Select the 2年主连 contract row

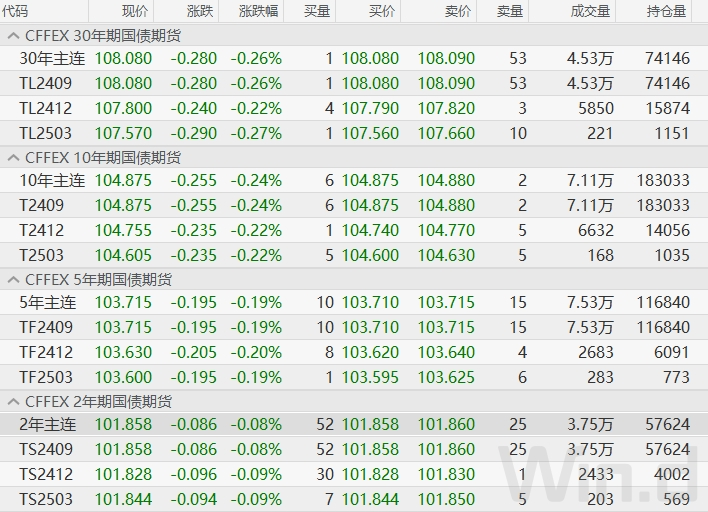click(x=354, y=424)
